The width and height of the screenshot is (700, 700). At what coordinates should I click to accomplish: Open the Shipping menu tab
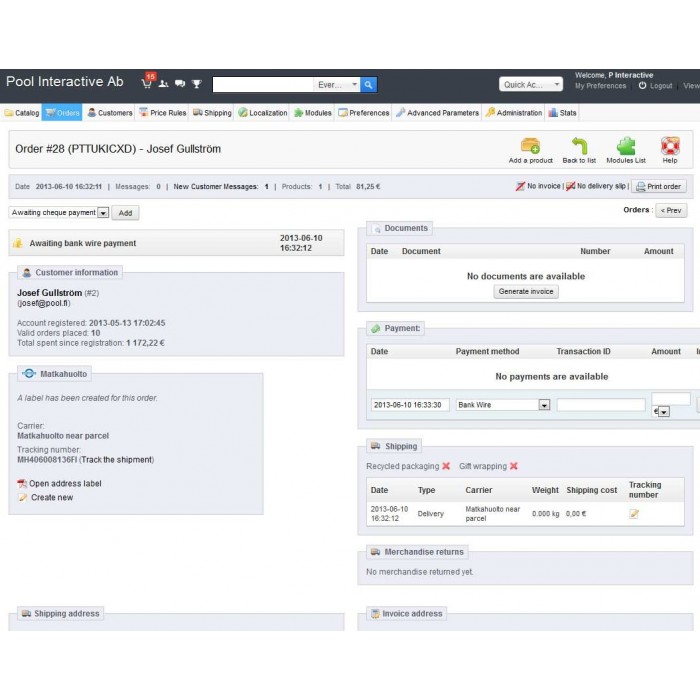click(x=212, y=113)
